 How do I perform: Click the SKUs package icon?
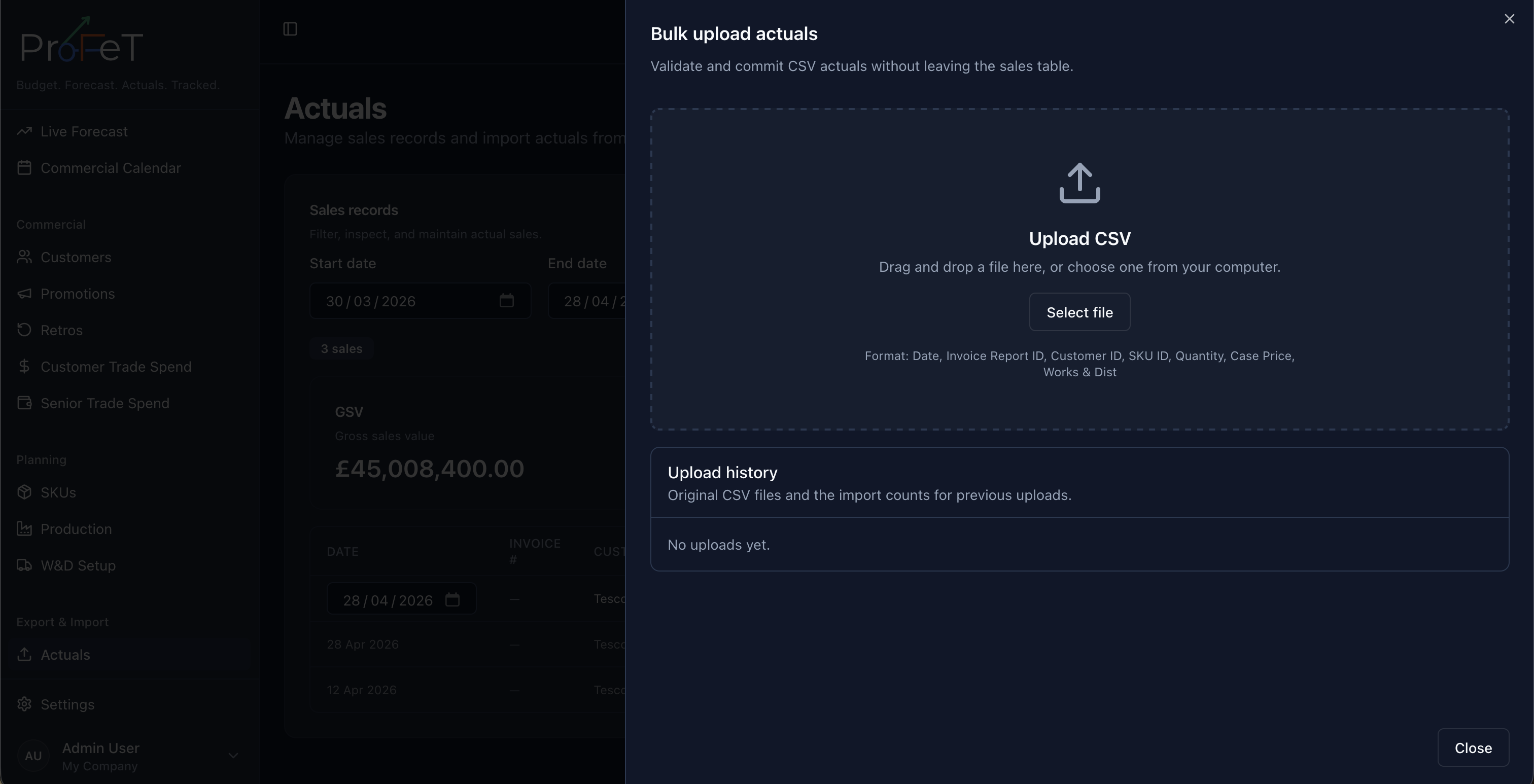24,492
